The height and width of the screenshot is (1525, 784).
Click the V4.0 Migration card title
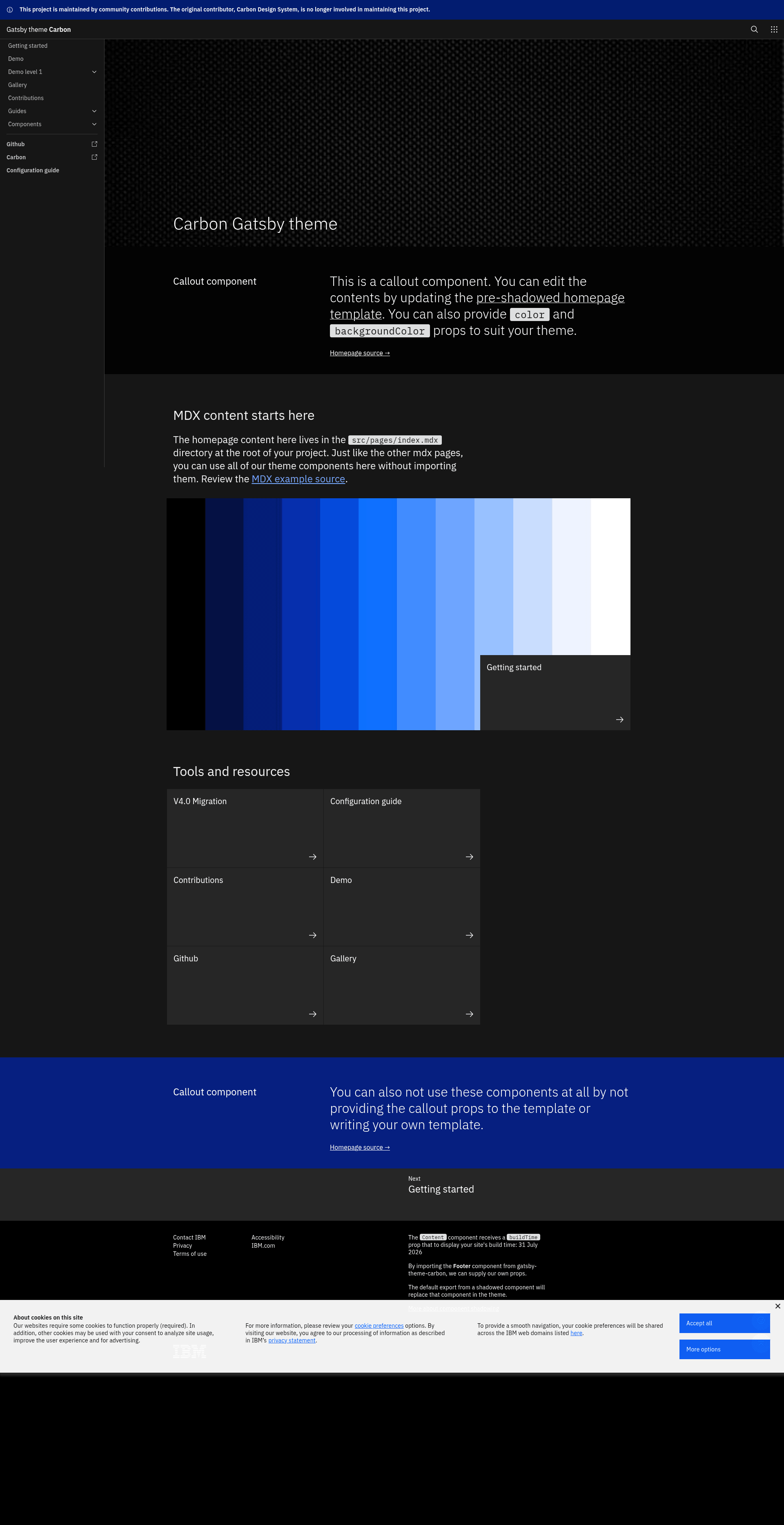click(x=200, y=801)
